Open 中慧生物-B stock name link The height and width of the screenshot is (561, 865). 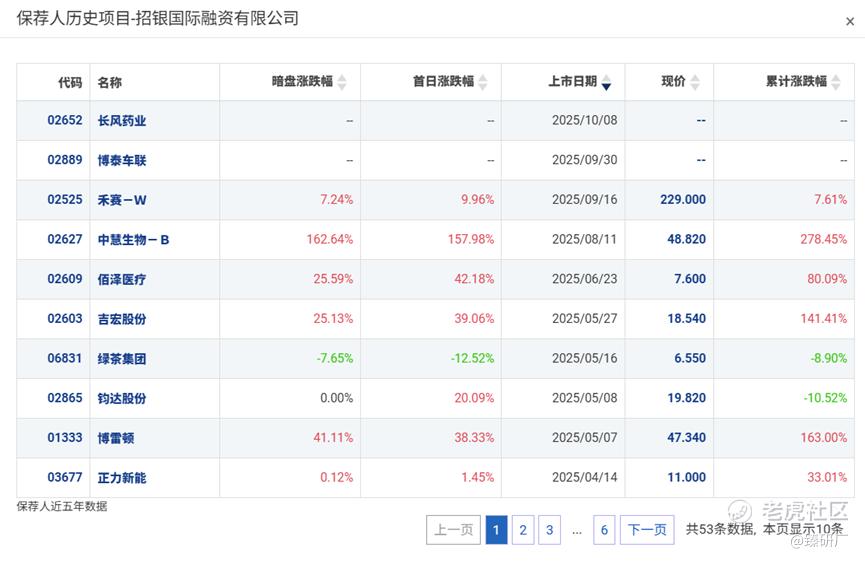click(134, 240)
